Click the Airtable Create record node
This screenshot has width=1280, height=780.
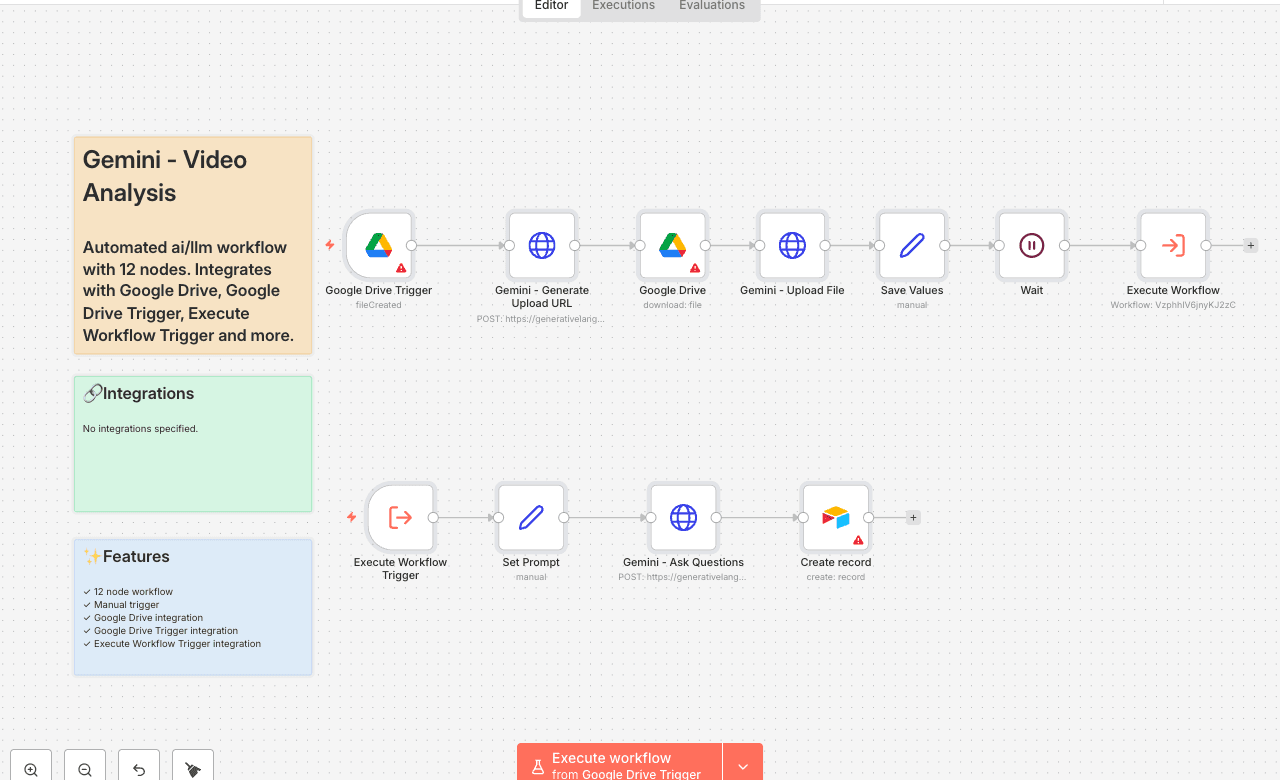click(x=835, y=517)
